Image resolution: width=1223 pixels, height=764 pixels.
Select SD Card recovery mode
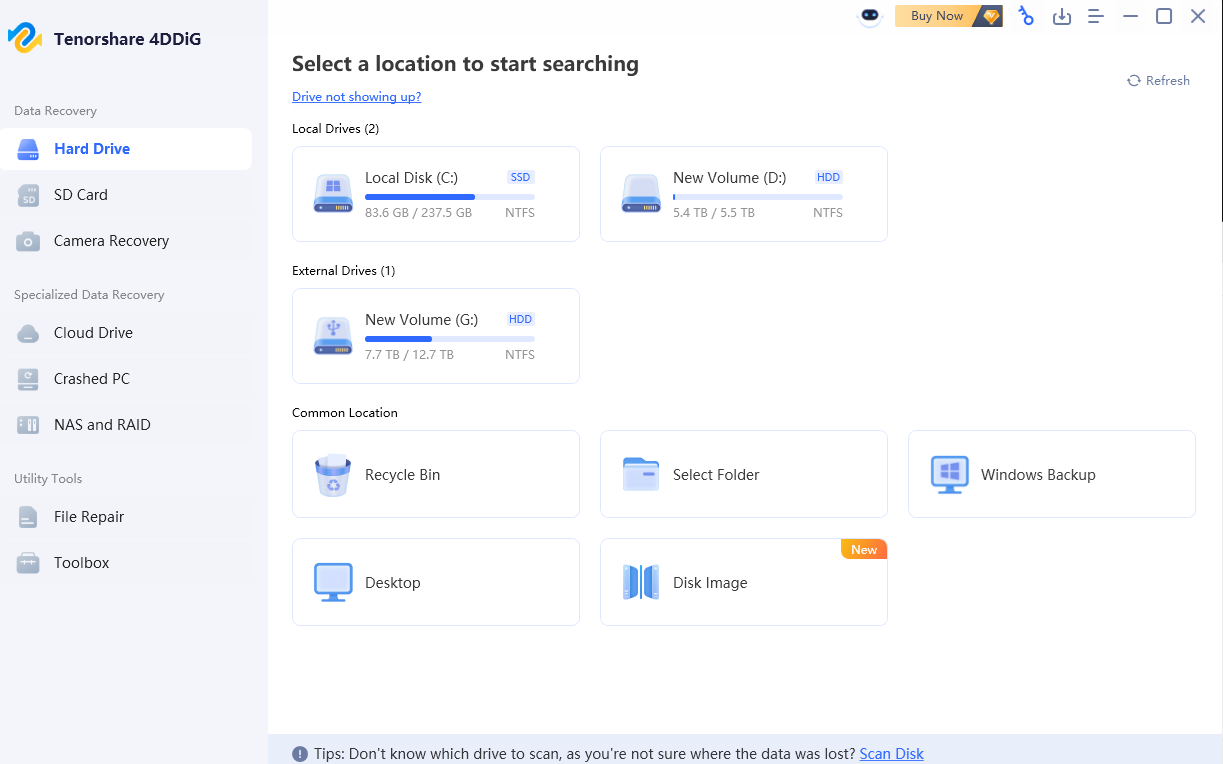point(126,195)
